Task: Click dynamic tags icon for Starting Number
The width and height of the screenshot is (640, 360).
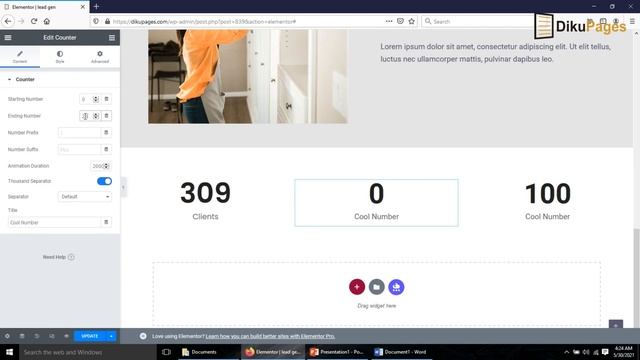Action: point(107,99)
